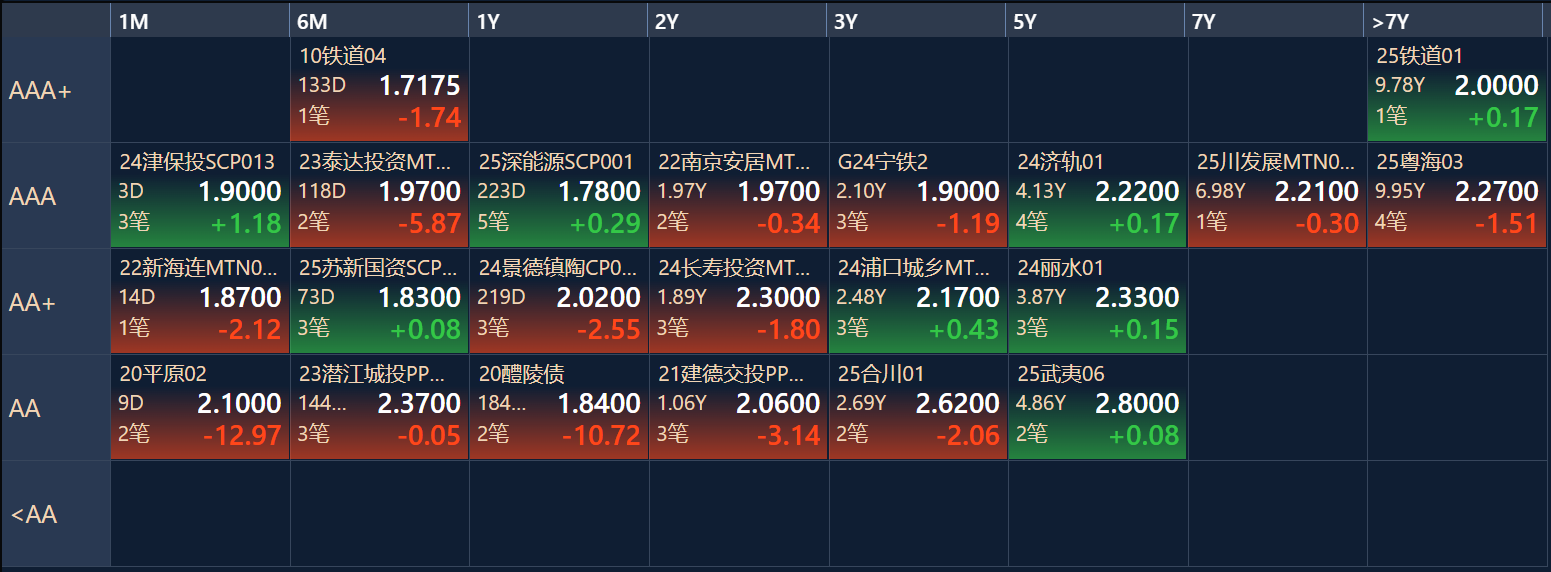Click the 10铁道04 bond cell

point(379,90)
